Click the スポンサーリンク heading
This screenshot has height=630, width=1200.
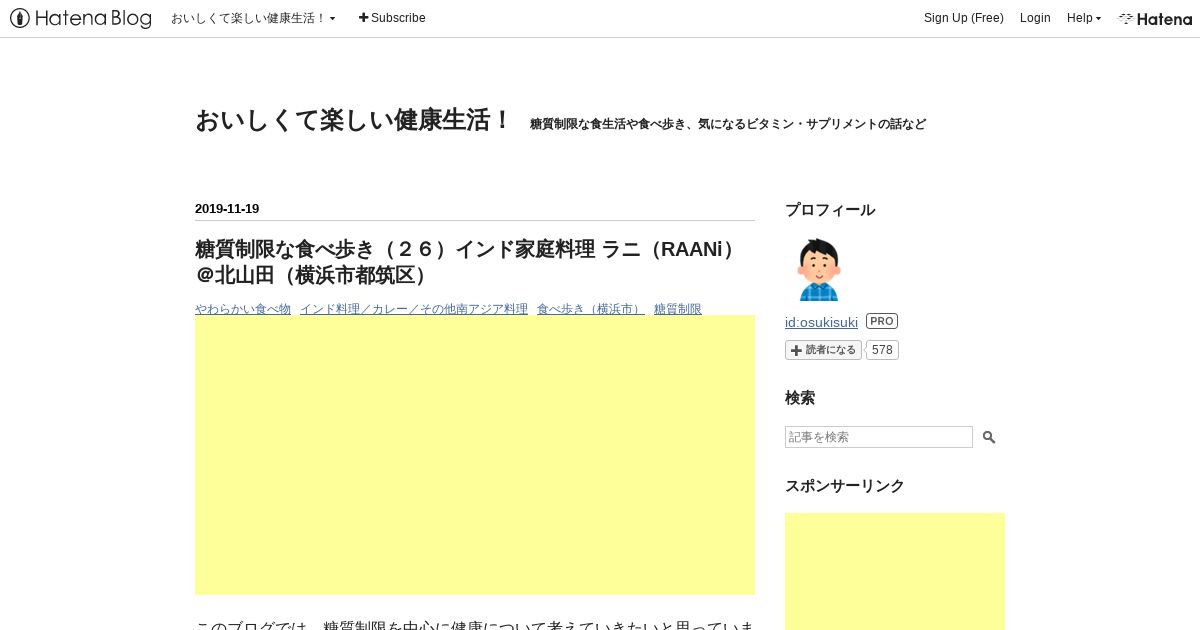pos(845,486)
